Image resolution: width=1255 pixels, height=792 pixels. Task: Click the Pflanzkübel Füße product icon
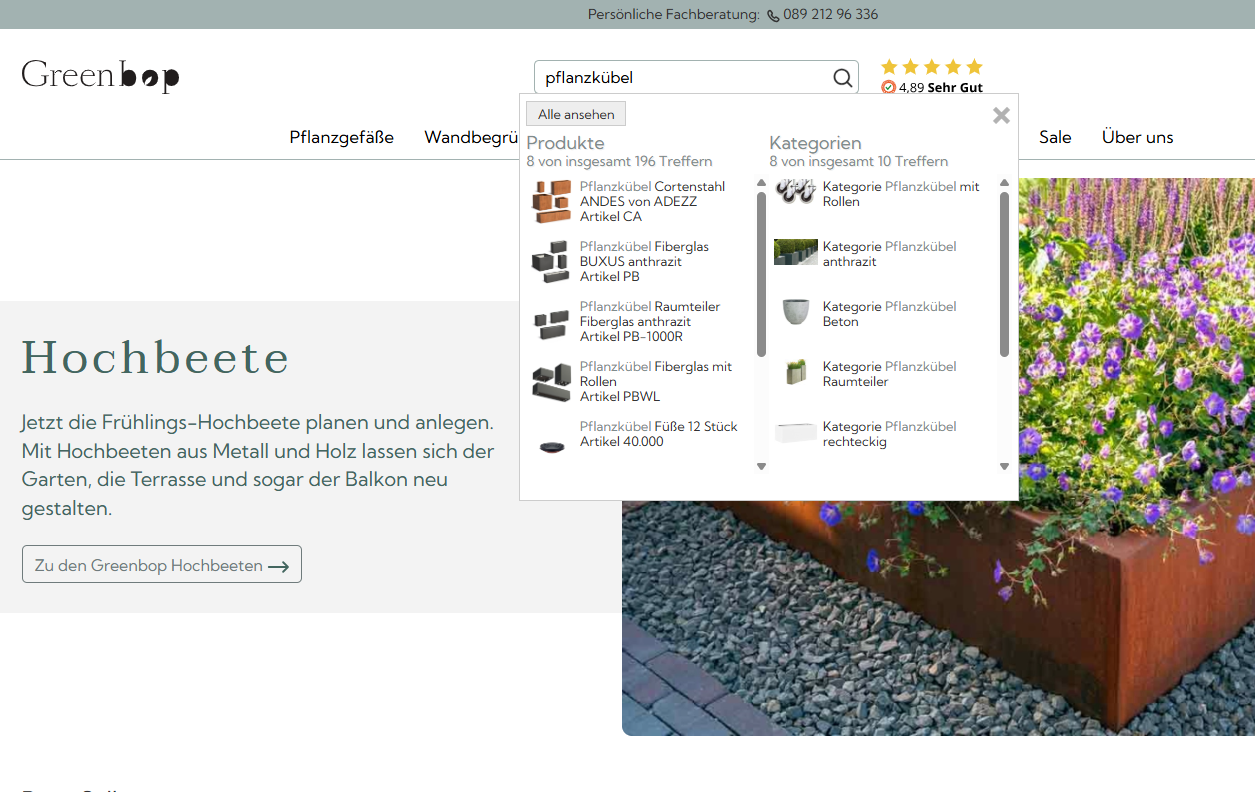pos(551,444)
